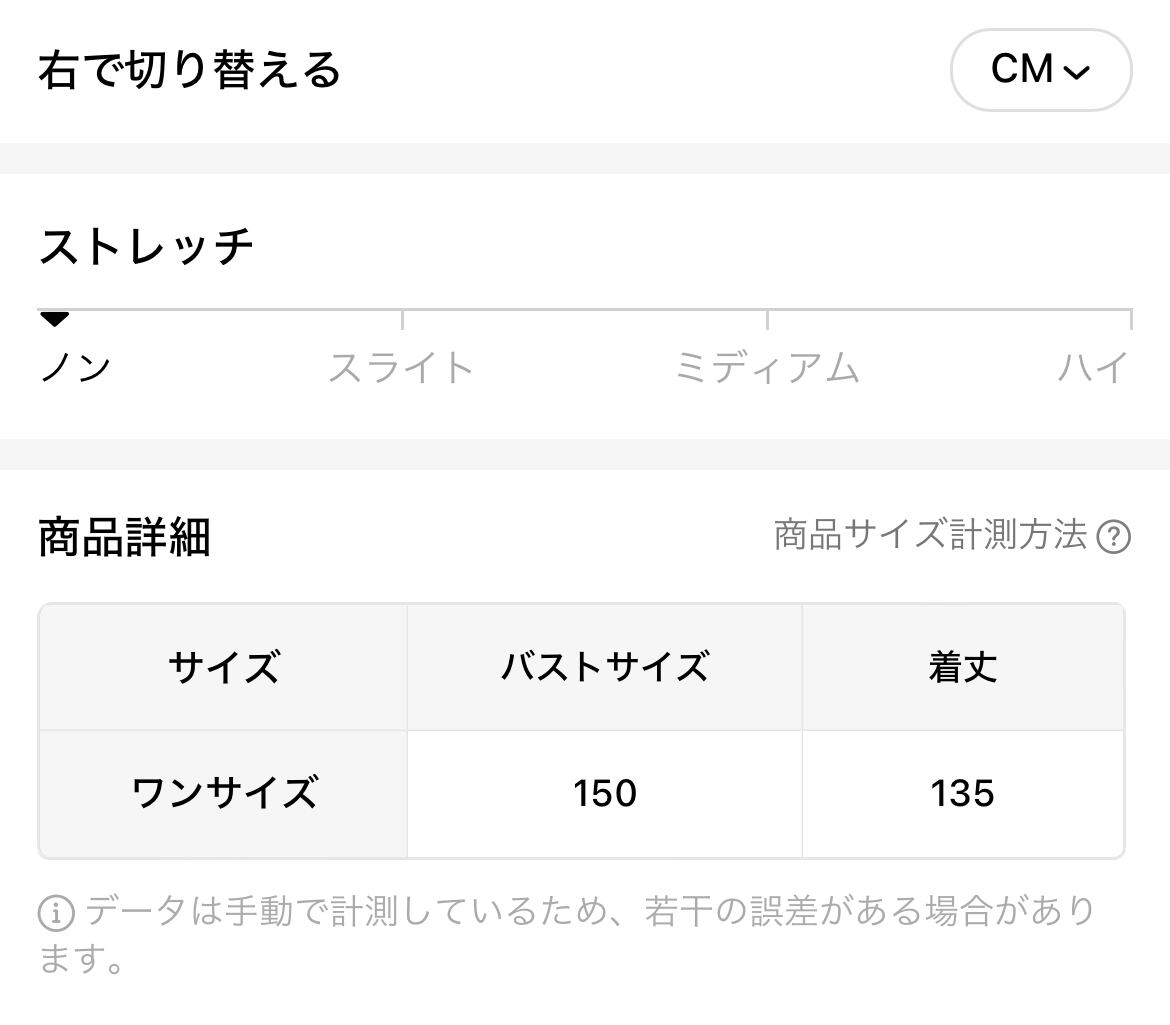The width and height of the screenshot is (1170, 1025).
Task: Select the ワンサイズ row label
Action: click(223, 794)
